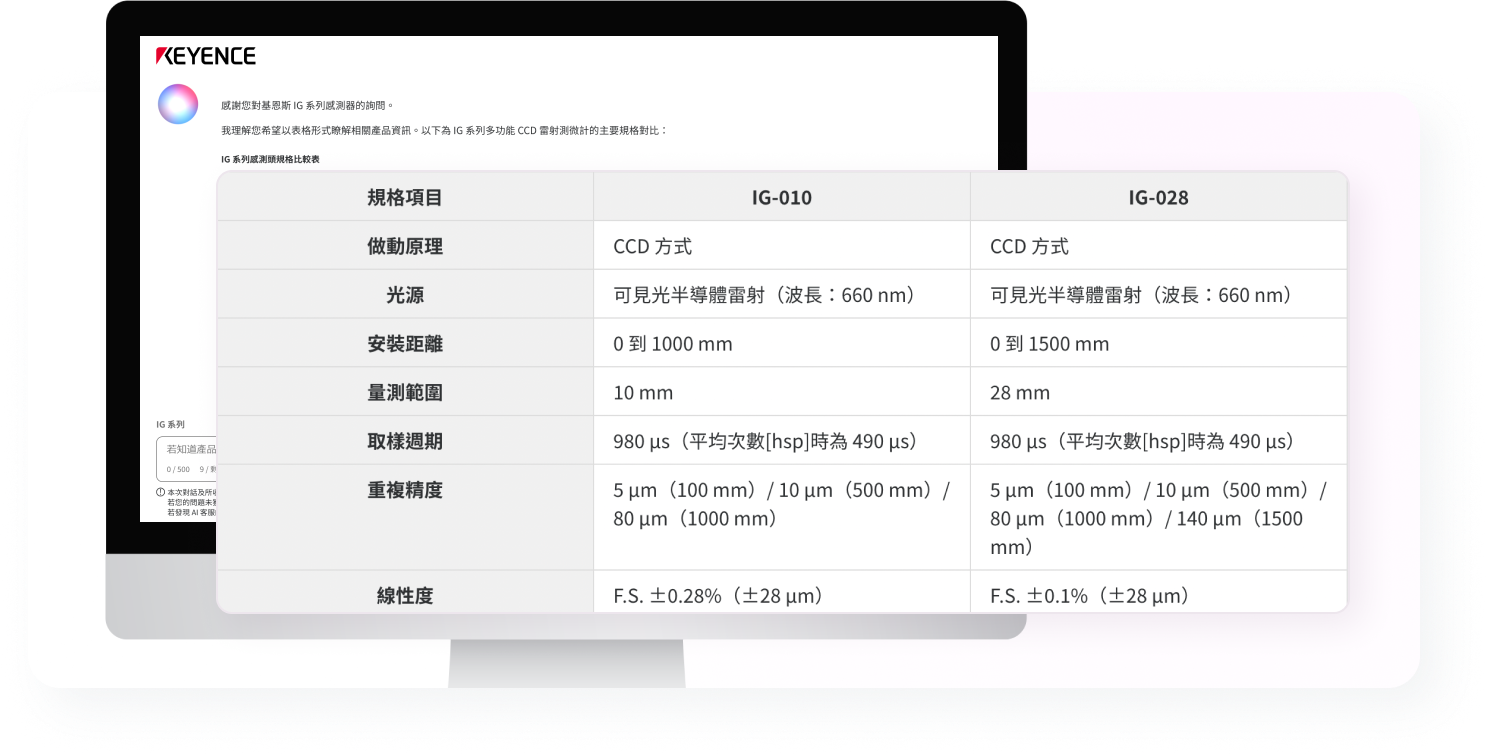Click the 'CCD 方式' cell under IG-010

782,246
